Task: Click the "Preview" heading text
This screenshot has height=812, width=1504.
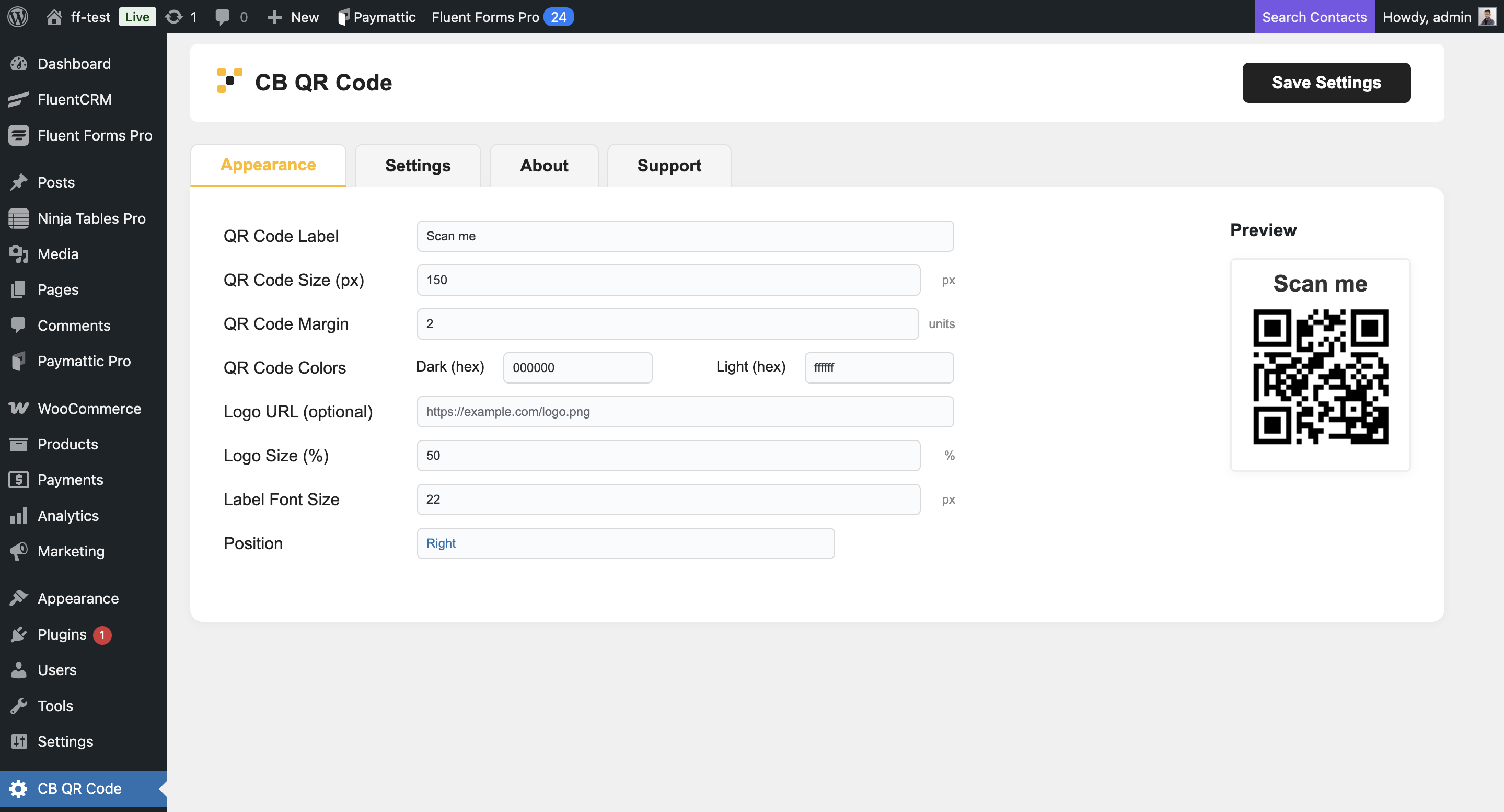Action: pyautogui.click(x=1263, y=230)
